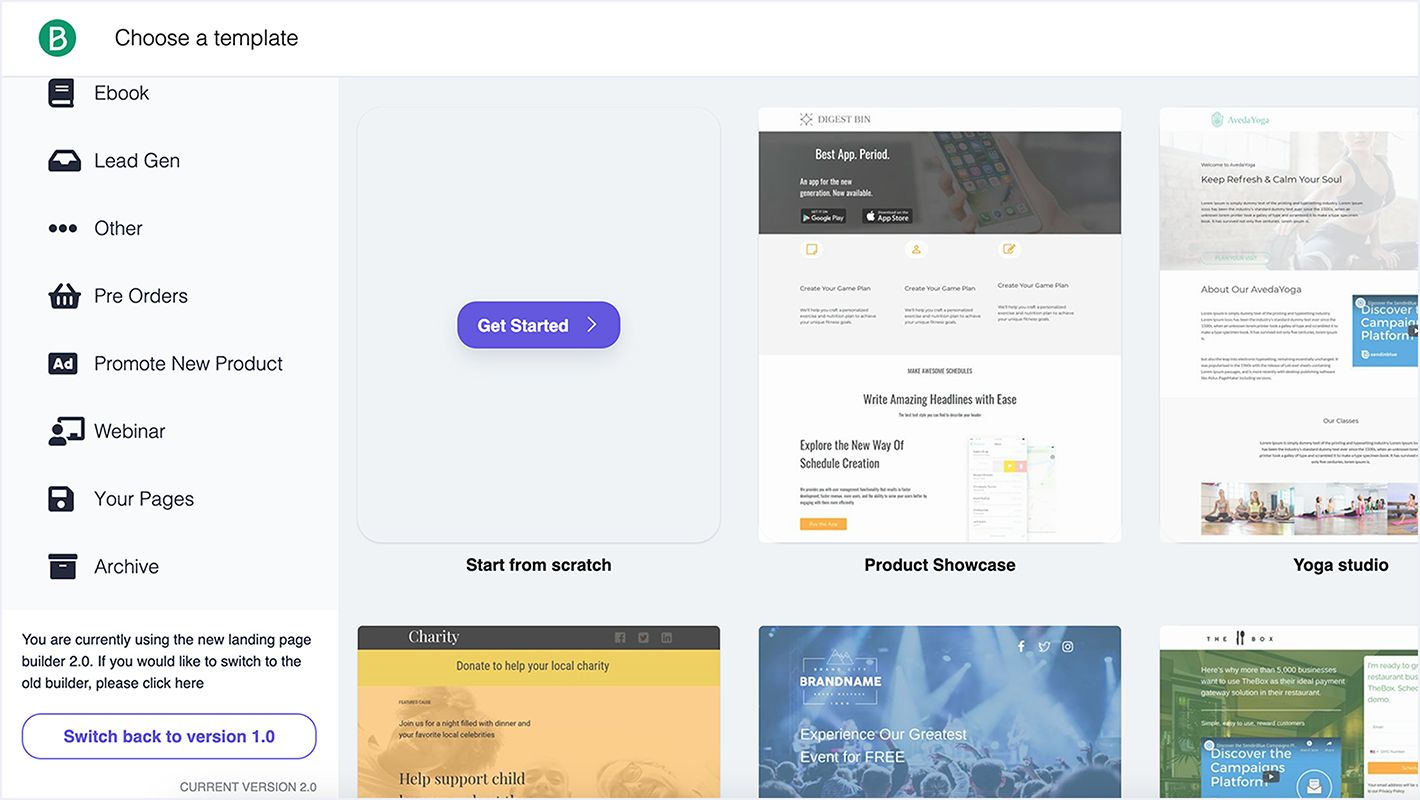Click the Your Pages floppy disk icon

click(62, 499)
